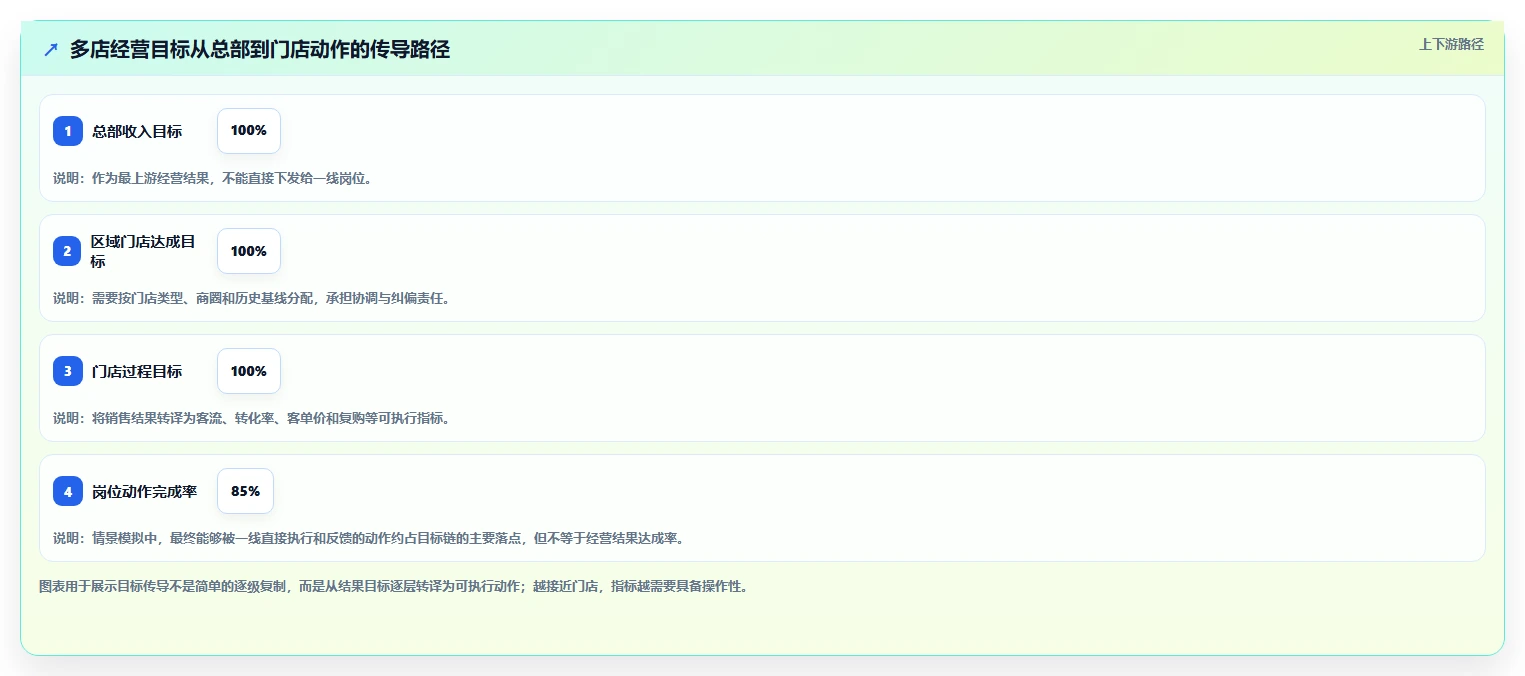1525x676 pixels.
Task: Click the 上下游路径 label
Action: click(1451, 44)
